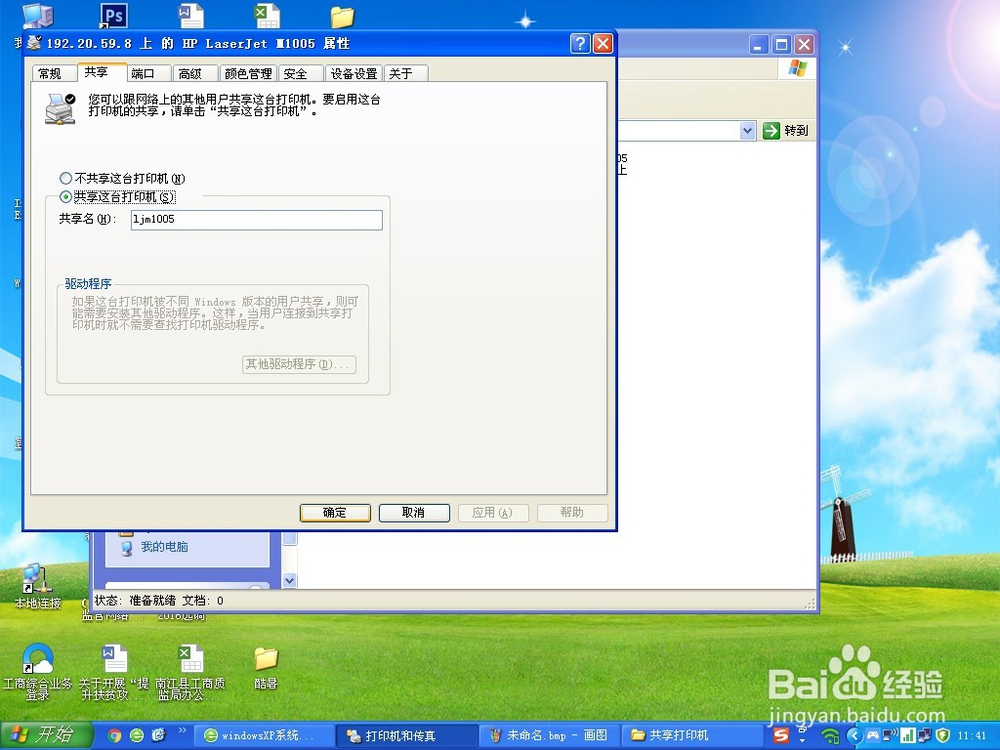
Task: Click the 转到 label in background window
Action: point(797,131)
